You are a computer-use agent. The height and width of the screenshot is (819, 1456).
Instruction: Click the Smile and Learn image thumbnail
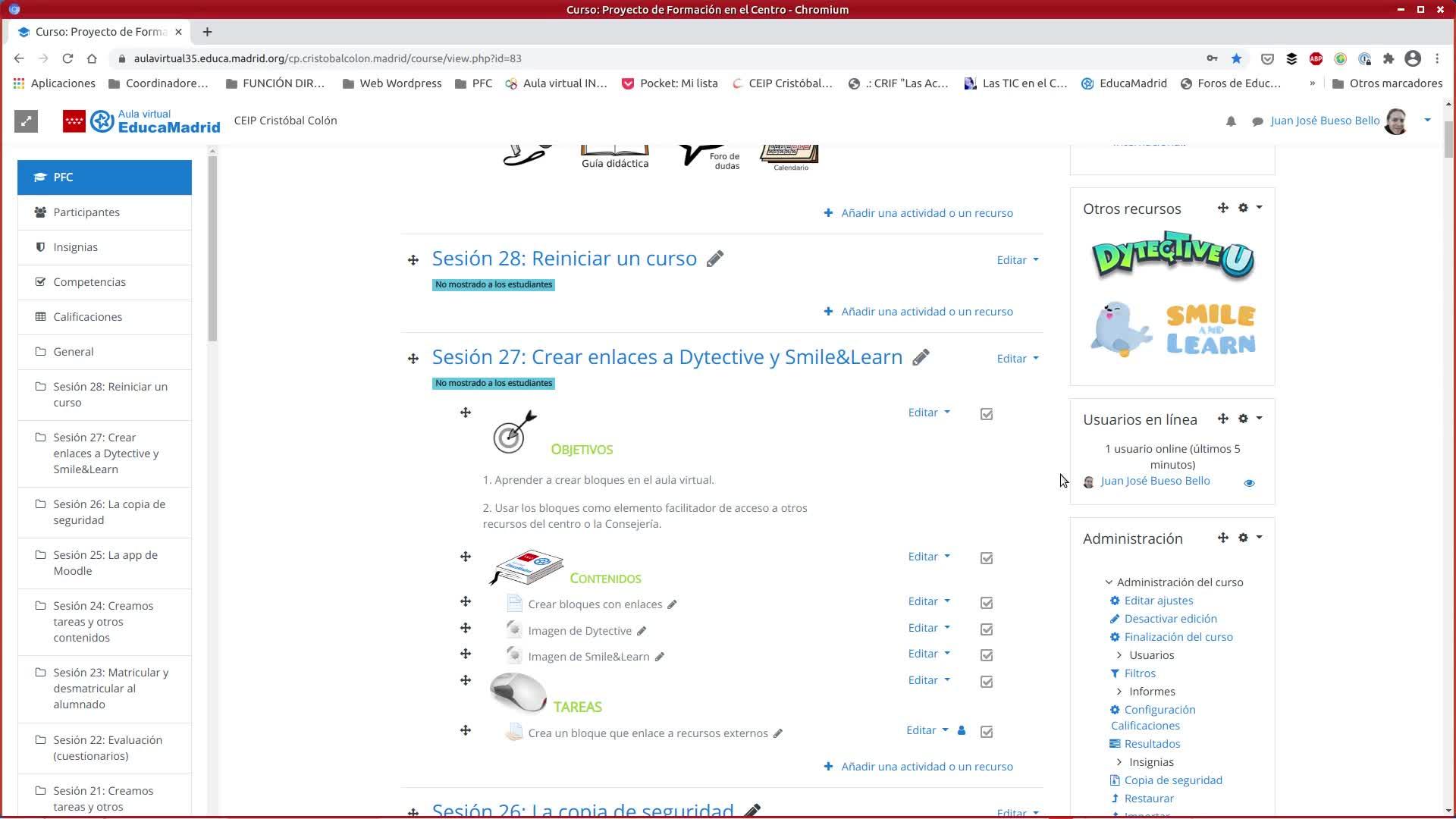point(1172,329)
